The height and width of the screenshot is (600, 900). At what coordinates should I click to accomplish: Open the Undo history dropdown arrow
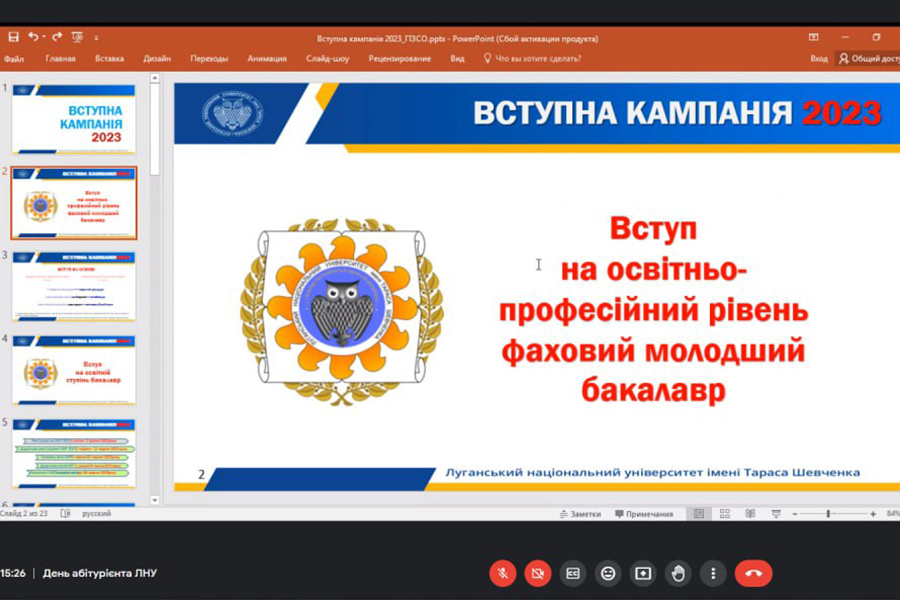click(44, 37)
